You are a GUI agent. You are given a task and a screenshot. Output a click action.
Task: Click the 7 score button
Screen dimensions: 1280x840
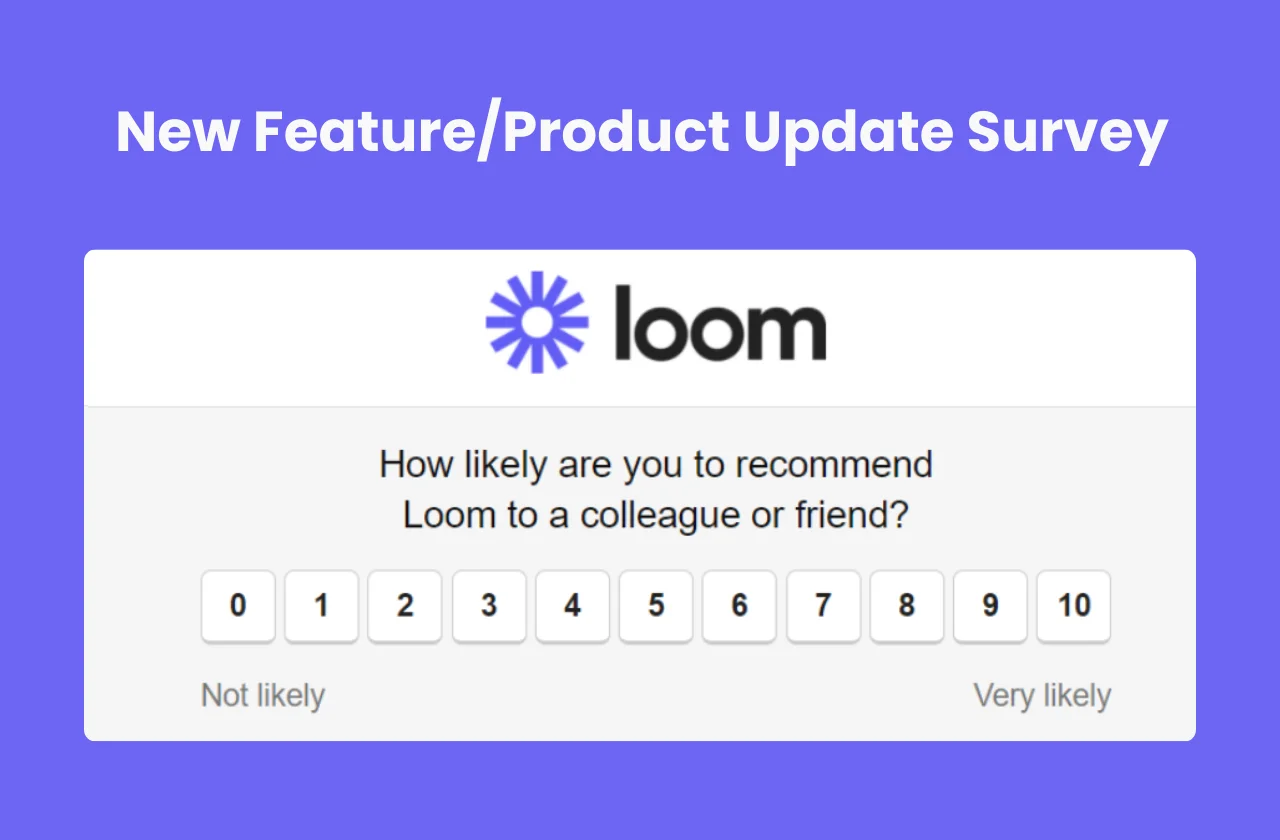tap(823, 606)
